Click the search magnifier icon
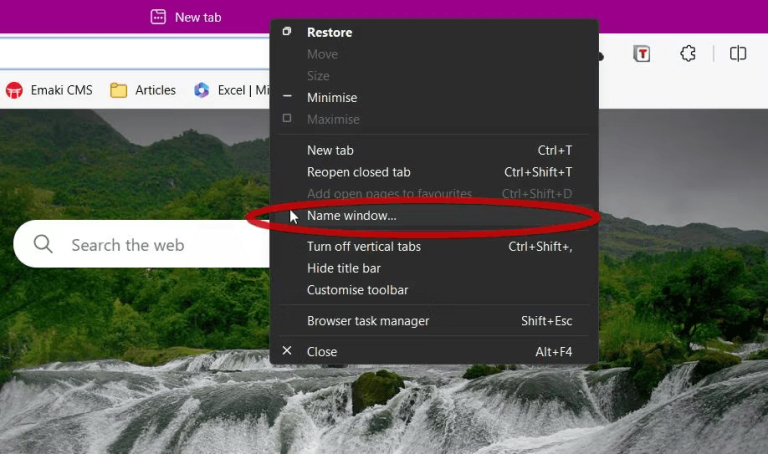768x454 pixels. click(43, 243)
